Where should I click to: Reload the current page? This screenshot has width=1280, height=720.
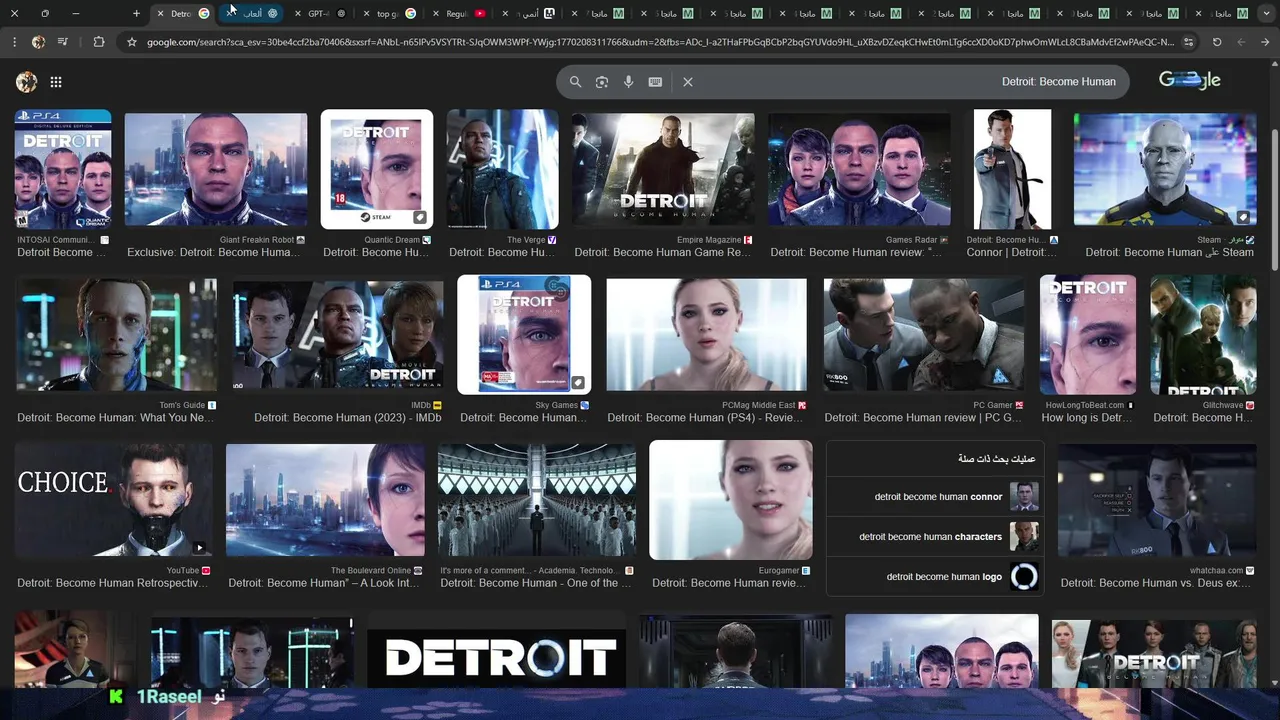click(x=1217, y=42)
